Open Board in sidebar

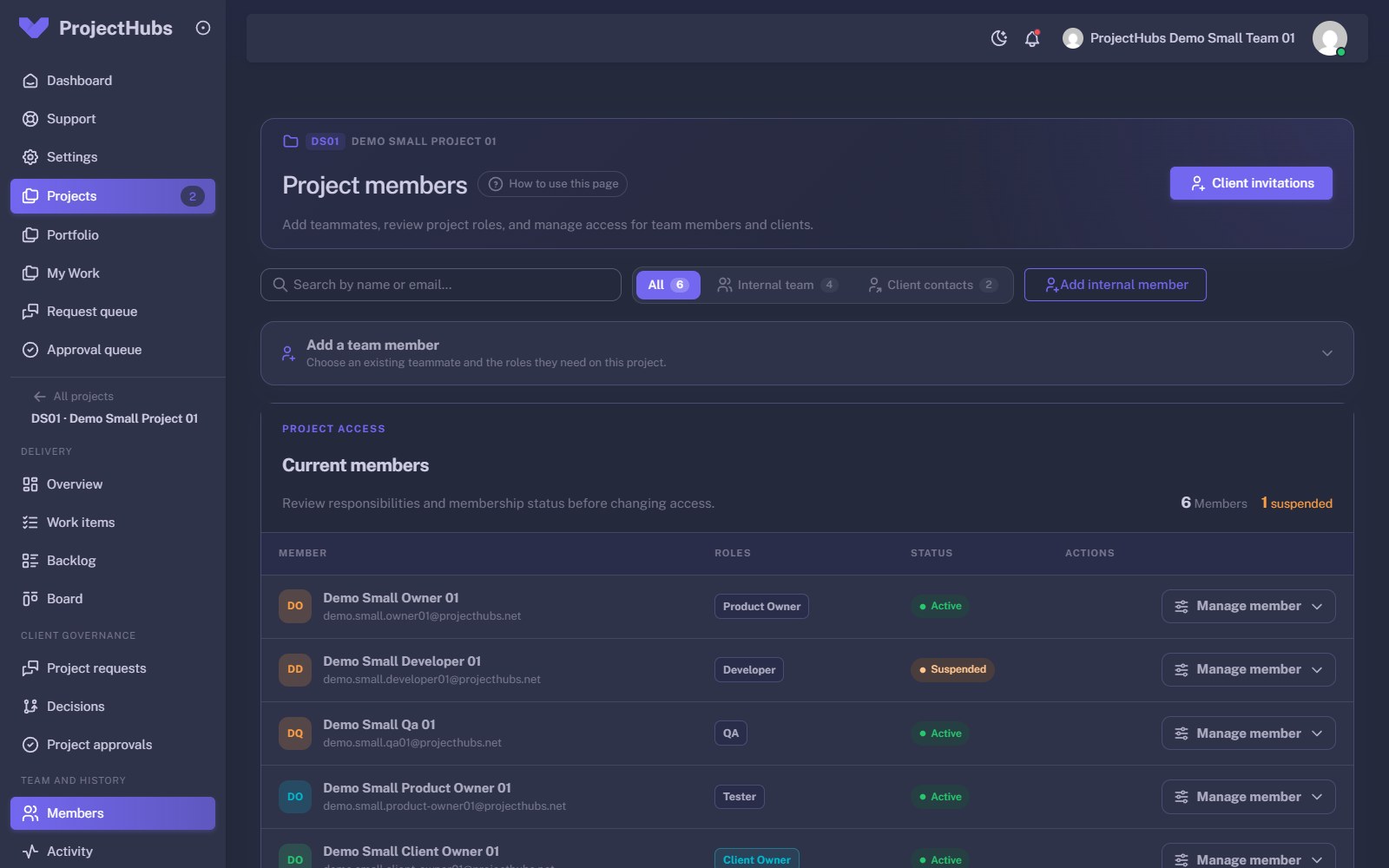(x=113, y=599)
